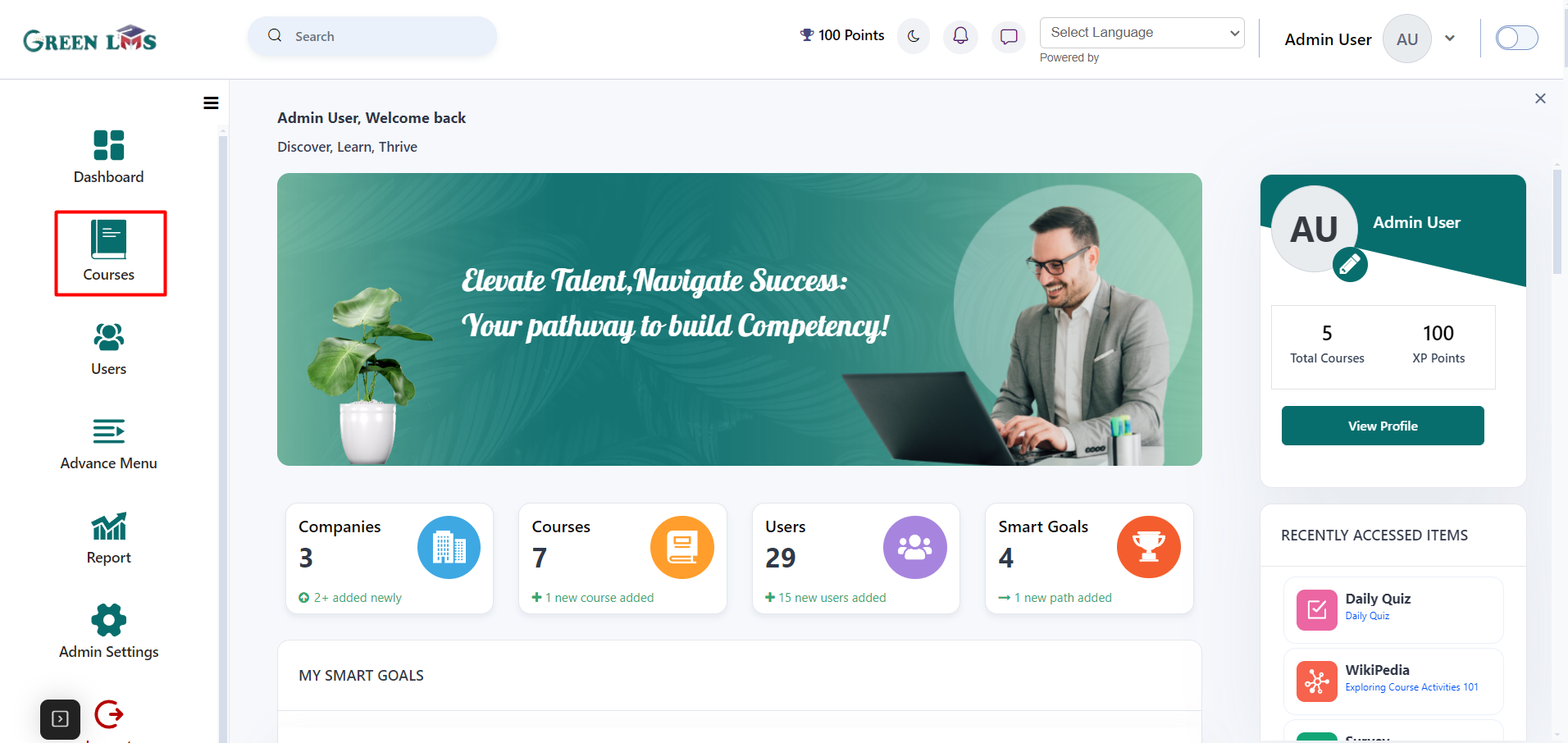Click the red logout icon
Image resolution: width=1568 pixels, height=743 pixels.
click(108, 714)
